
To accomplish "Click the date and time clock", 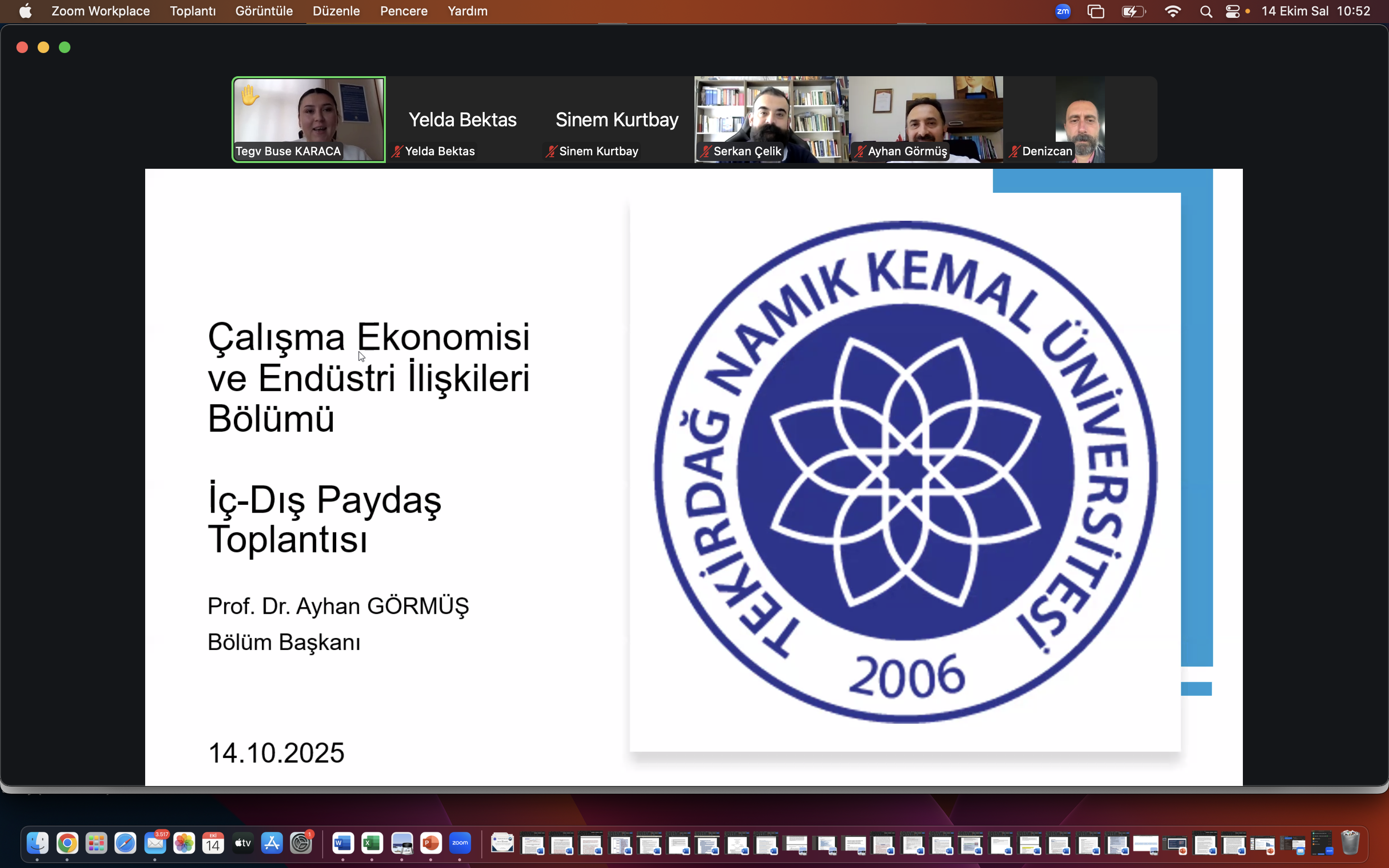I will point(1316,11).
